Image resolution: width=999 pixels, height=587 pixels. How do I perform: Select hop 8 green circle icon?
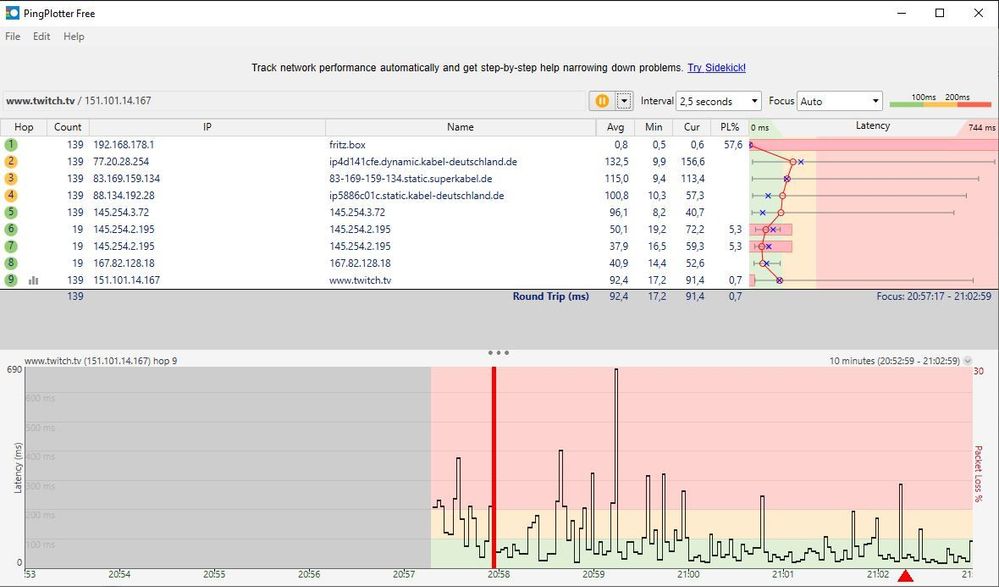pos(11,263)
